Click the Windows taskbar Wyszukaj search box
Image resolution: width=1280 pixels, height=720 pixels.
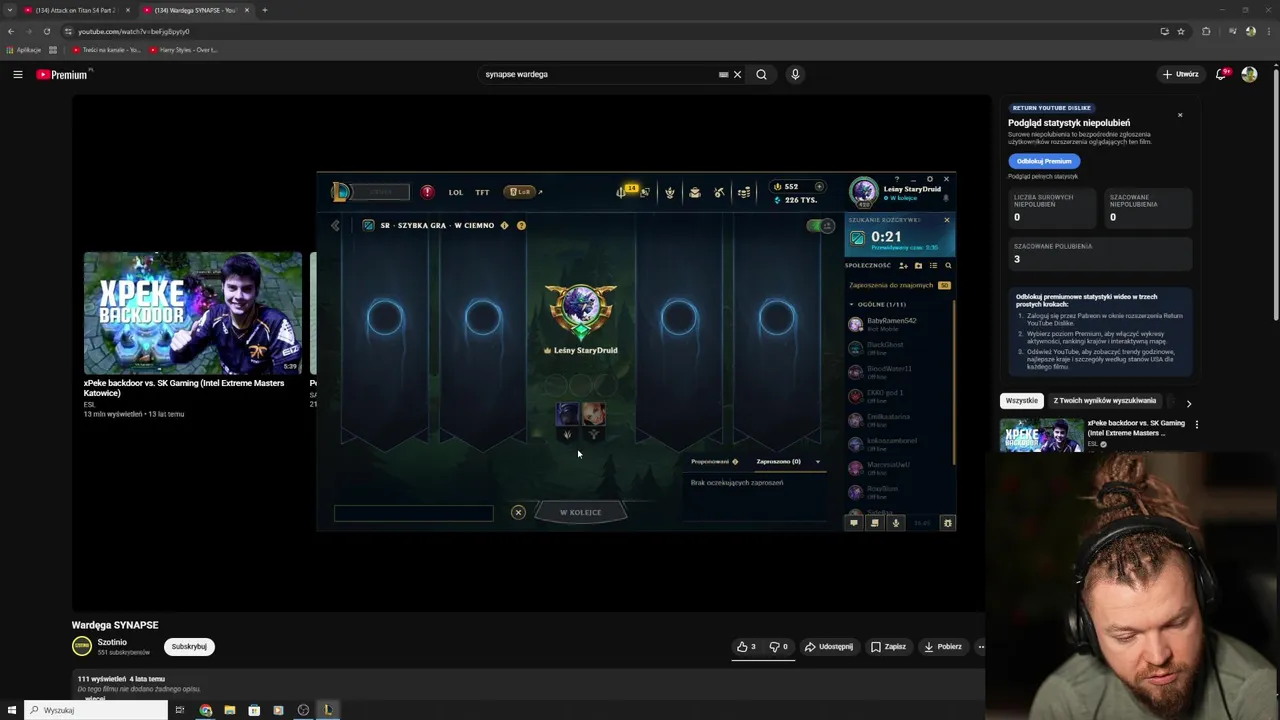97,710
